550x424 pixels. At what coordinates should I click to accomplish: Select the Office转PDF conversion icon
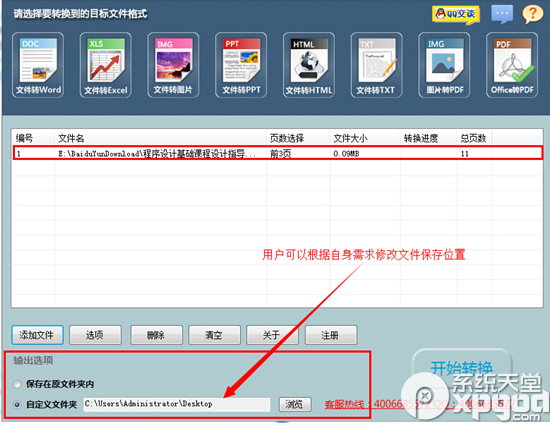tap(512, 65)
